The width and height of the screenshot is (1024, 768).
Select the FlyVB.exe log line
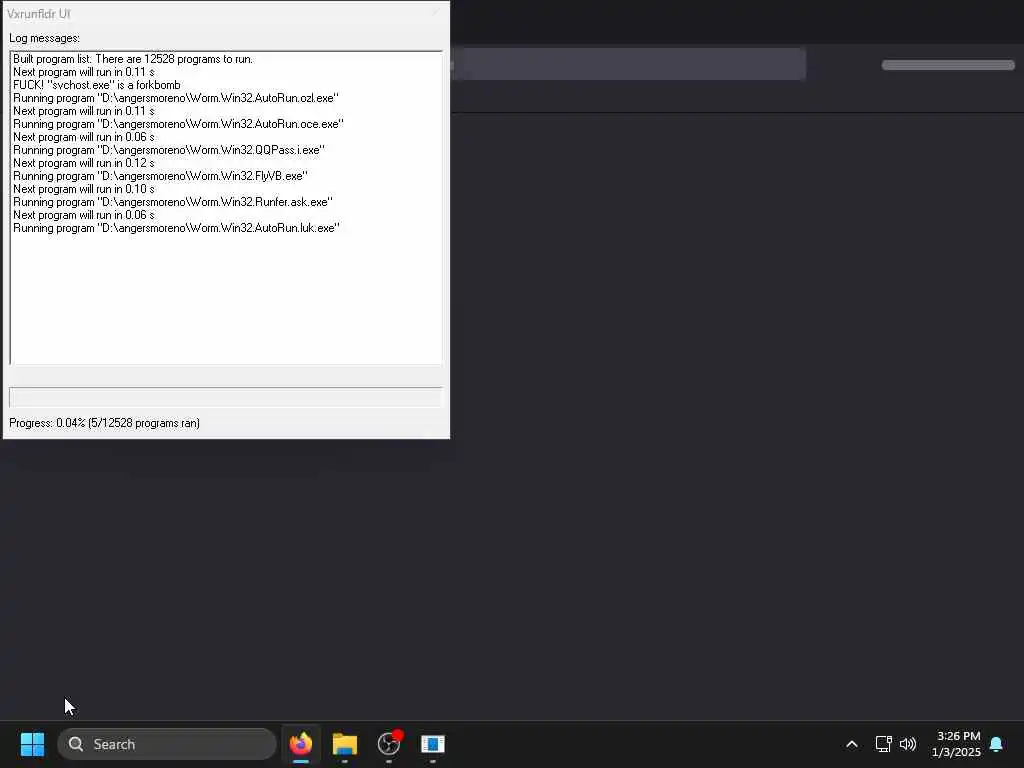click(160, 176)
